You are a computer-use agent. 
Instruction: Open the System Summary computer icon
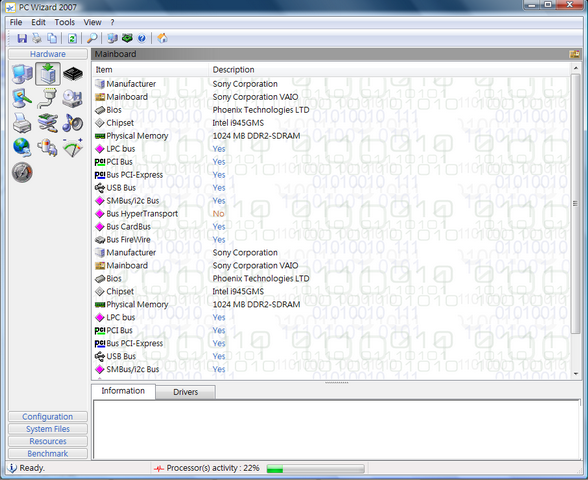(22, 74)
